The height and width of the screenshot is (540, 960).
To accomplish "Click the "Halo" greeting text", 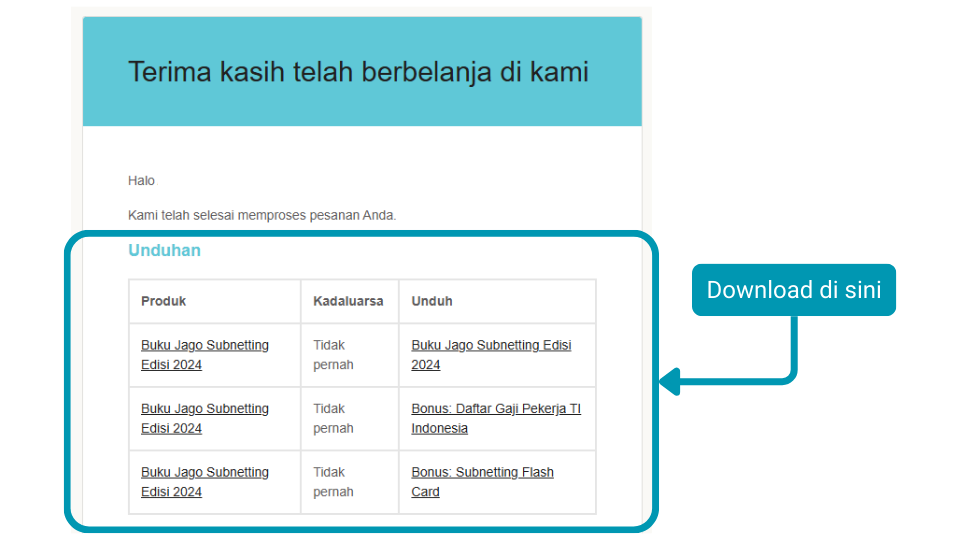I will tap(141, 181).
